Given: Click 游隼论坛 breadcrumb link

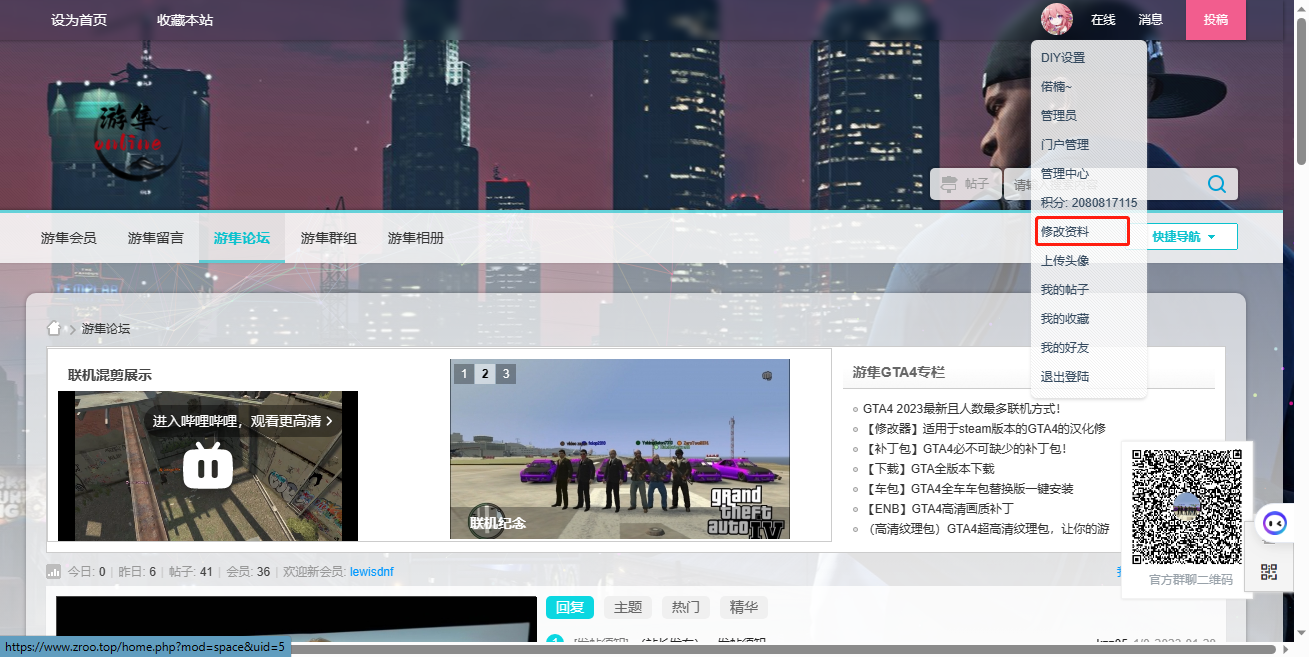Looking at the screenshot, I should click(x=106, y=328).
